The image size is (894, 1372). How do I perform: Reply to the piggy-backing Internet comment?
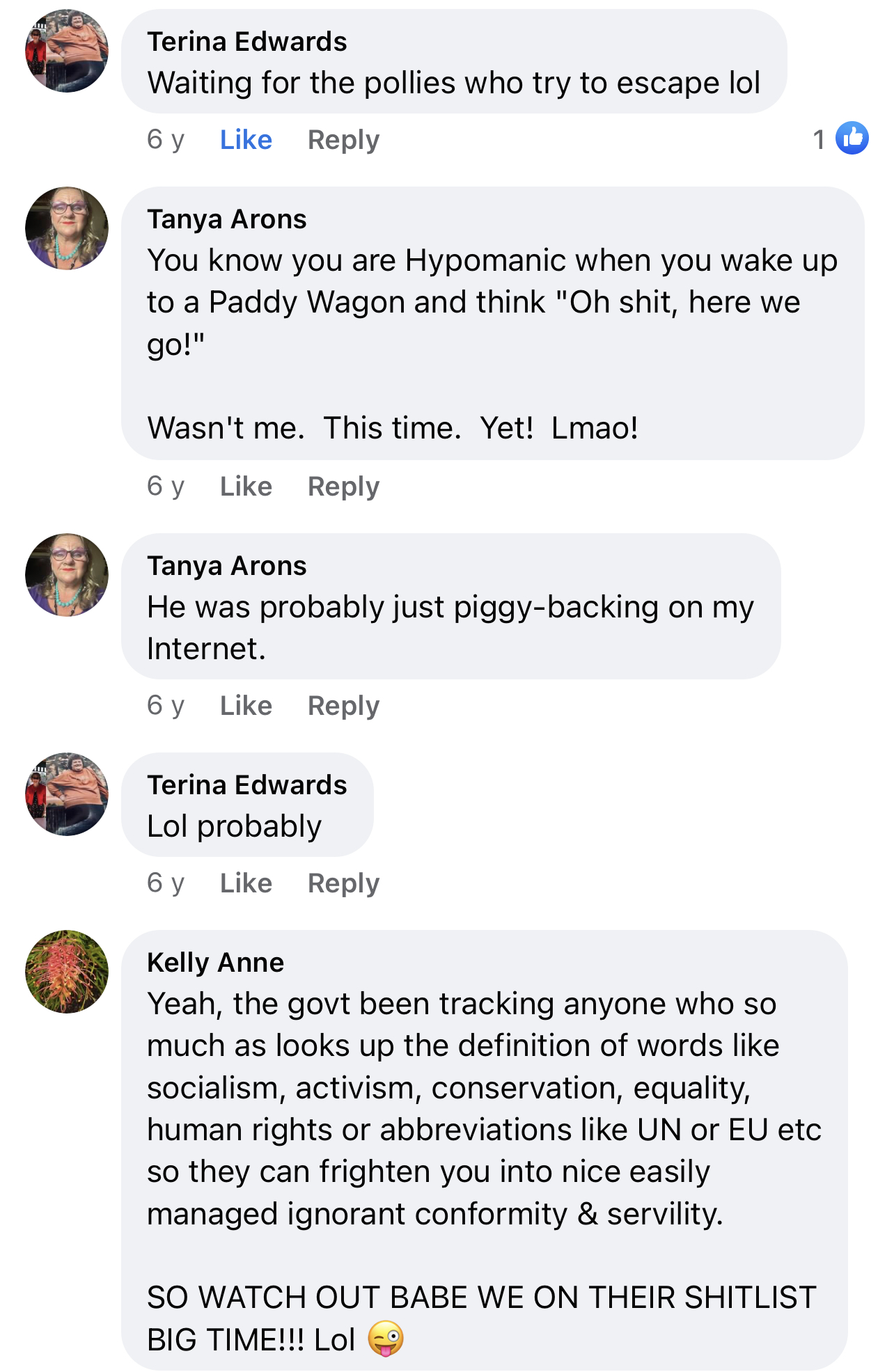(344, 707)
